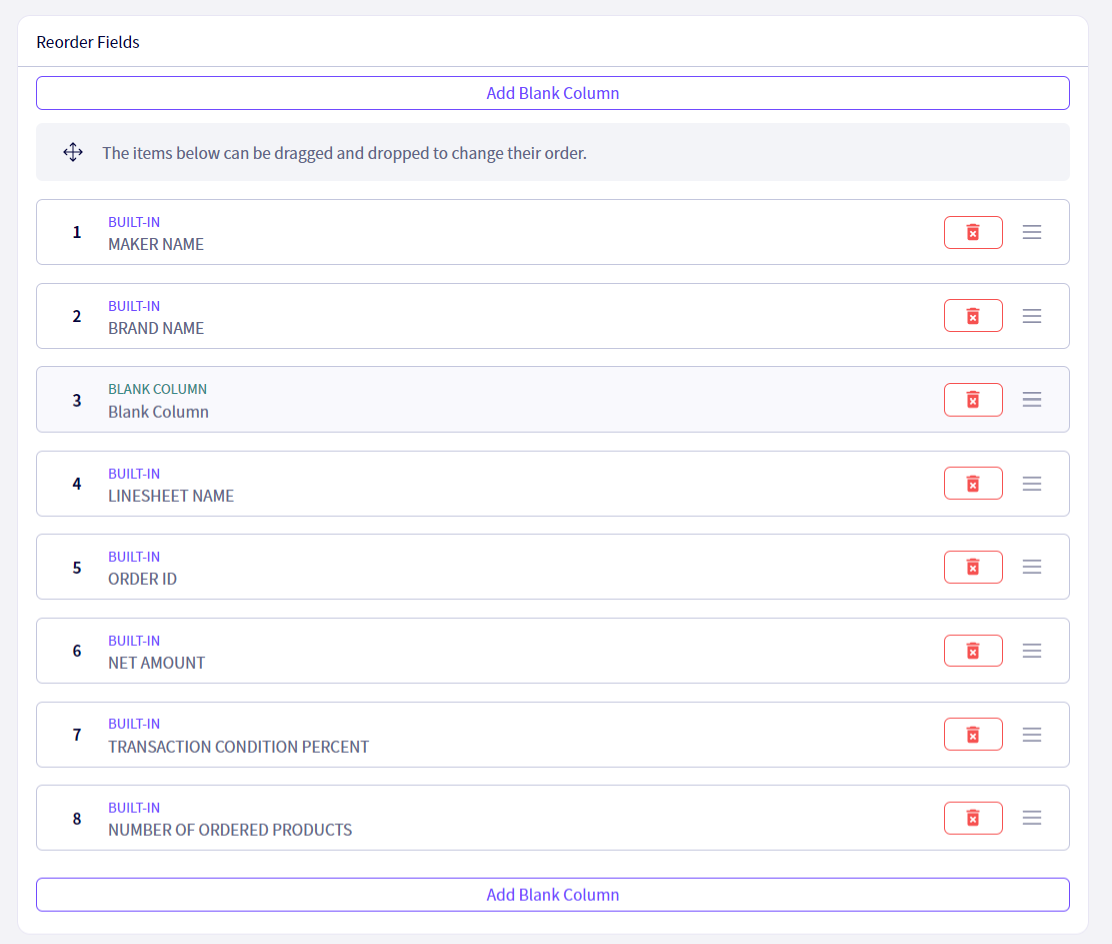This screenshot has width=1112, height=944.
Task: Remove the Blank Column row
Action: pyautogui.click(x=973, y=400)
